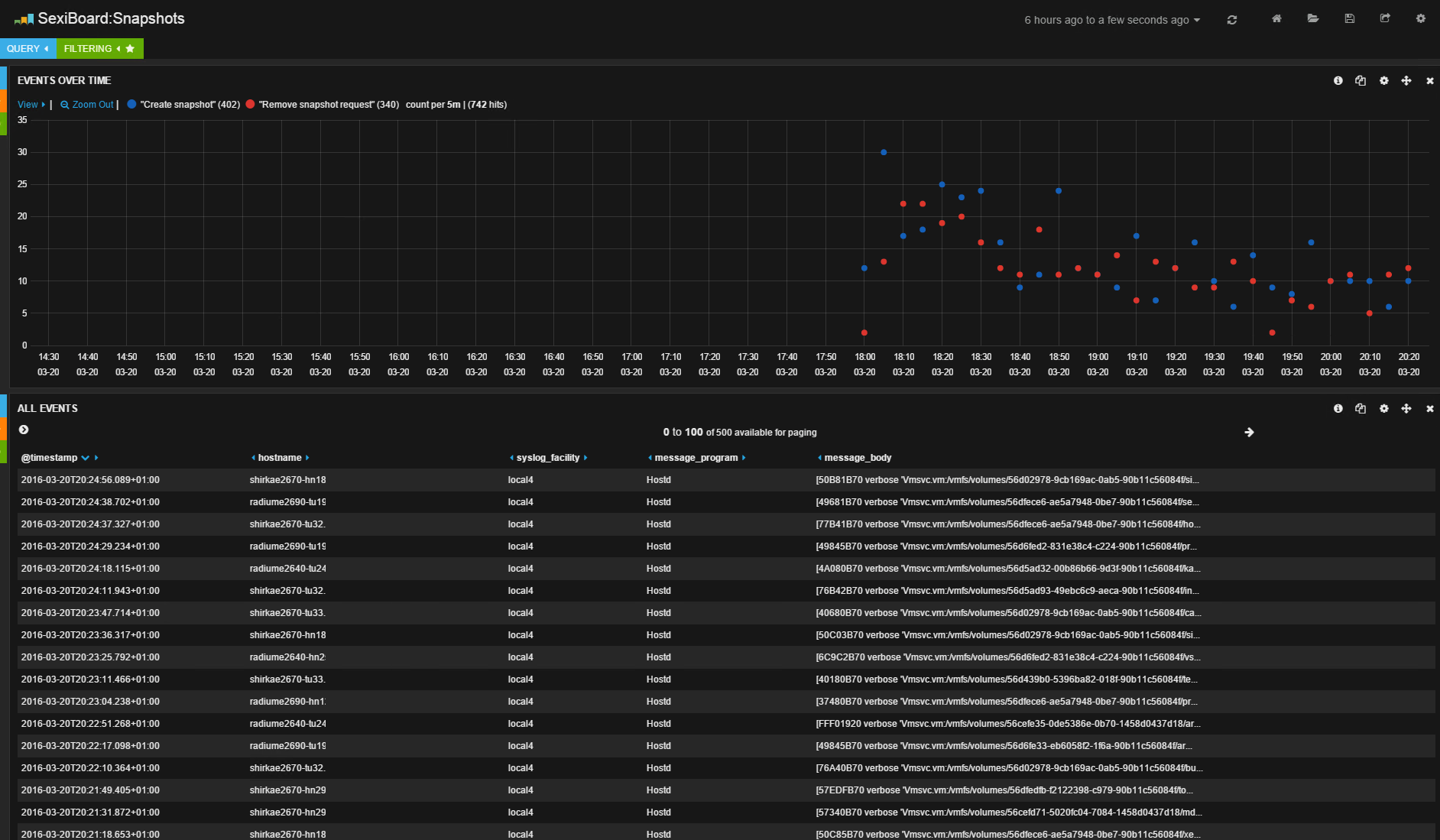Sort by @timestamp column chevron

pyautogui.click(x=86, y=458)
